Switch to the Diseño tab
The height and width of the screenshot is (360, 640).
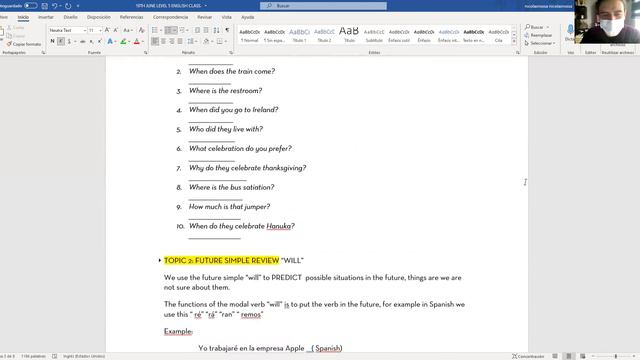coord(70,17)
